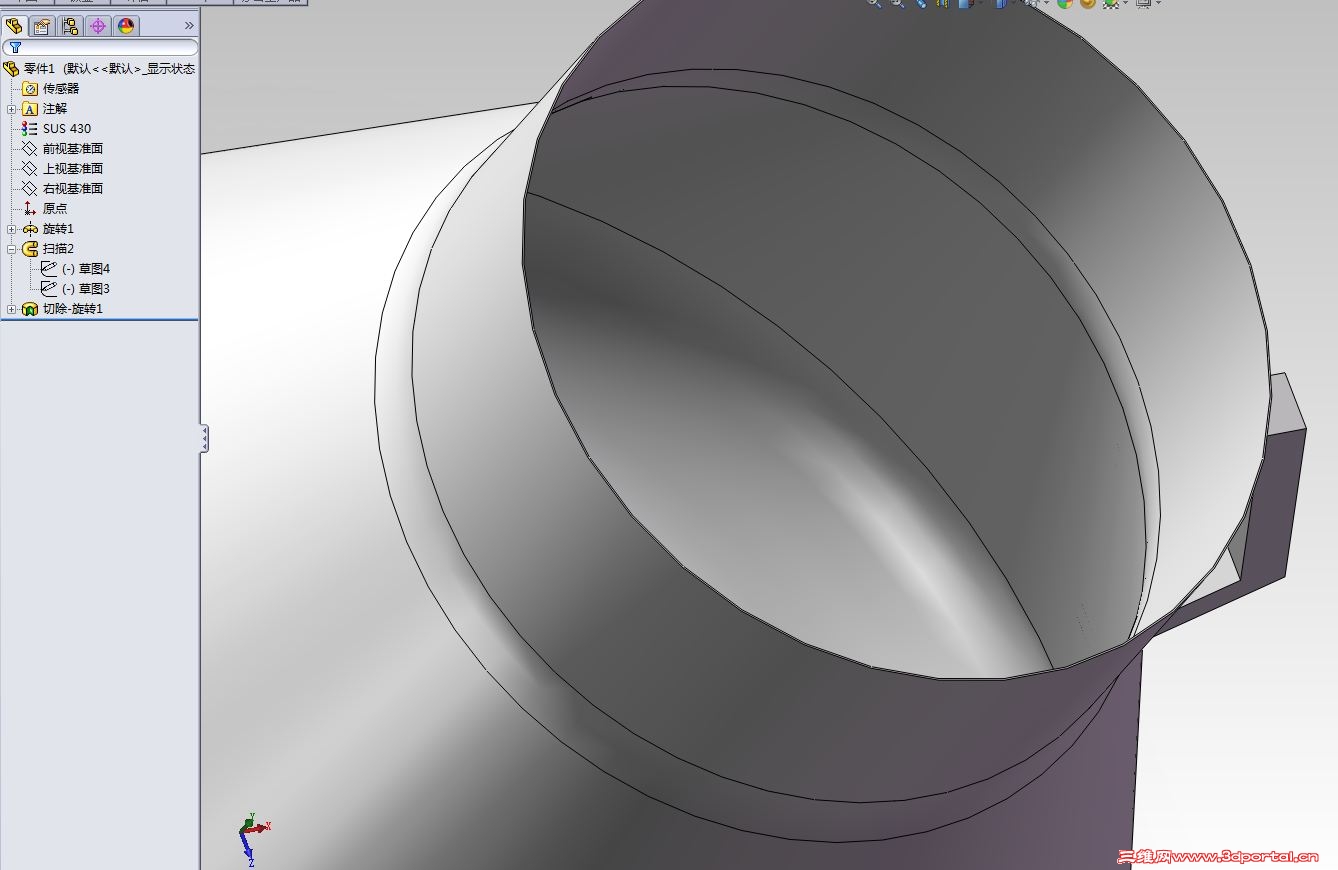
Task: Expand the 注解 annotations node
Action: (11, 109)
